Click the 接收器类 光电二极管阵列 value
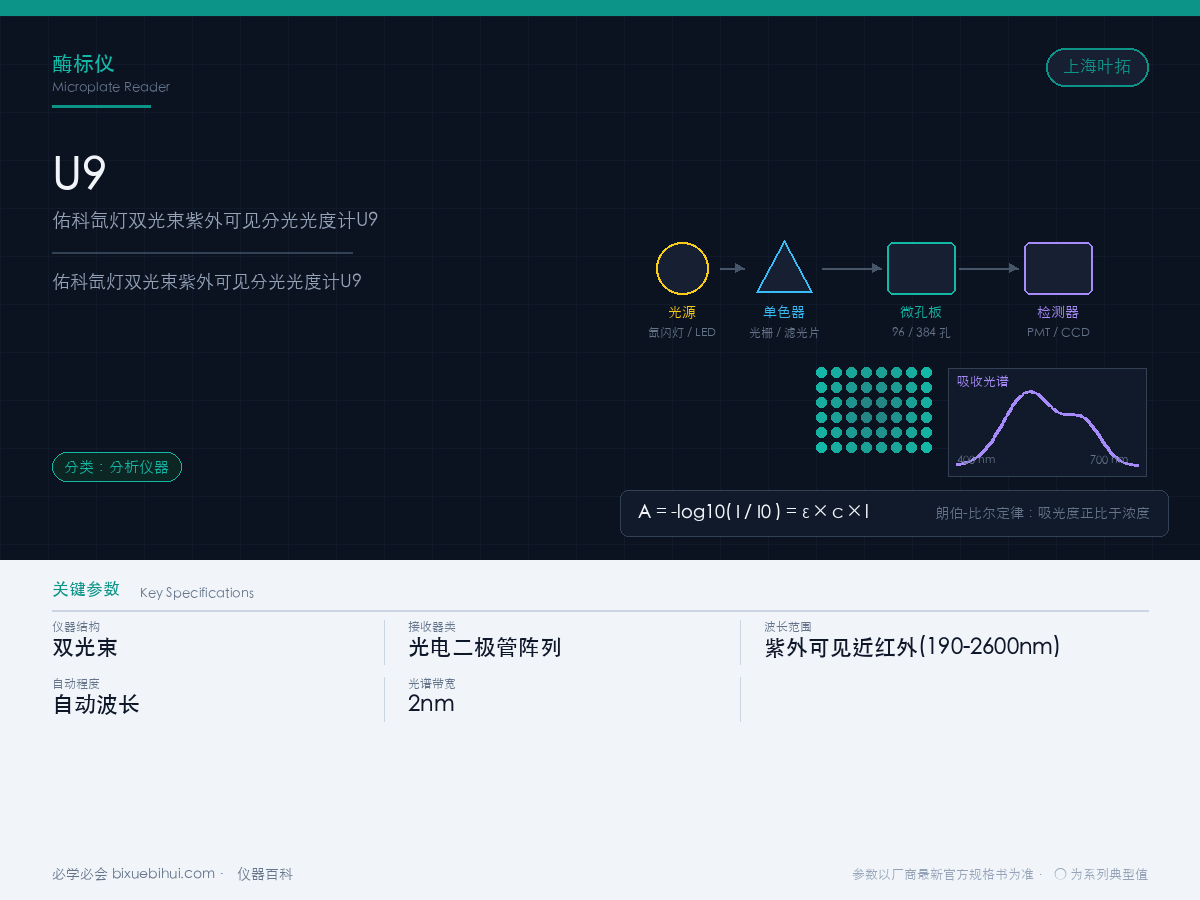The height and width of the screenshot is (900, 1200). pyautogui.click(x=485, y=647)
